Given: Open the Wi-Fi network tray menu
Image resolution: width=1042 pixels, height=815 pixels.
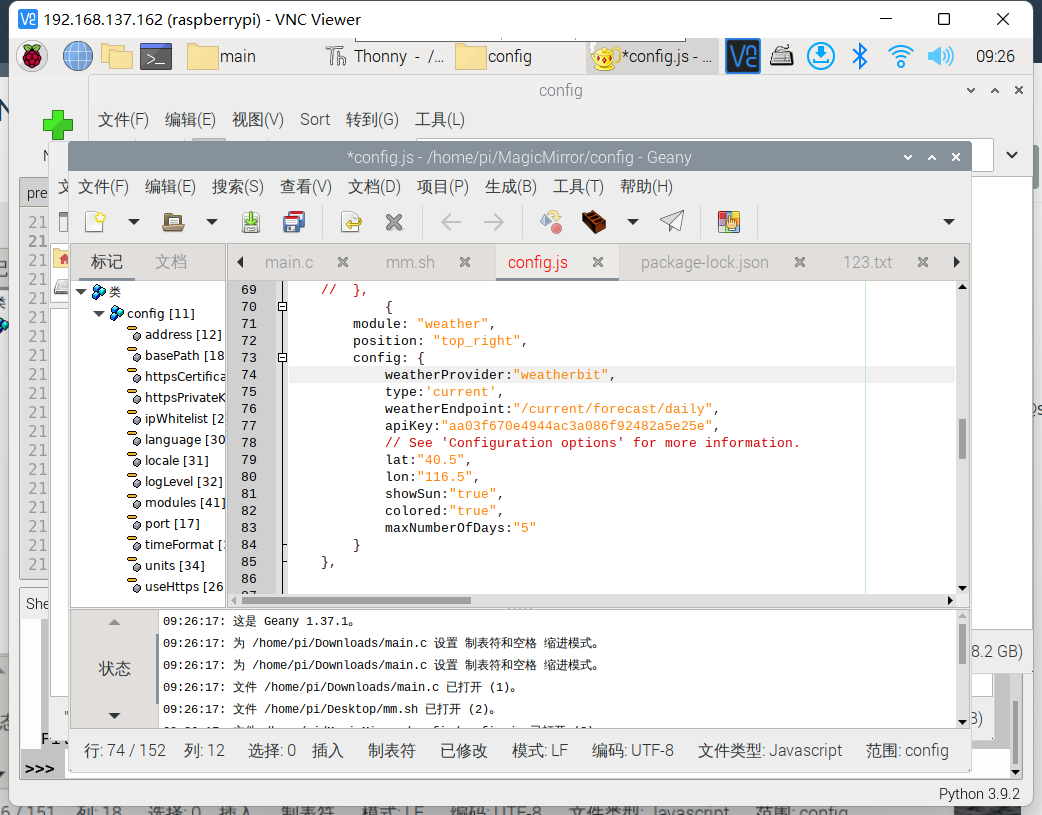Looking at the screenshot, I should [x=900, y=57].
